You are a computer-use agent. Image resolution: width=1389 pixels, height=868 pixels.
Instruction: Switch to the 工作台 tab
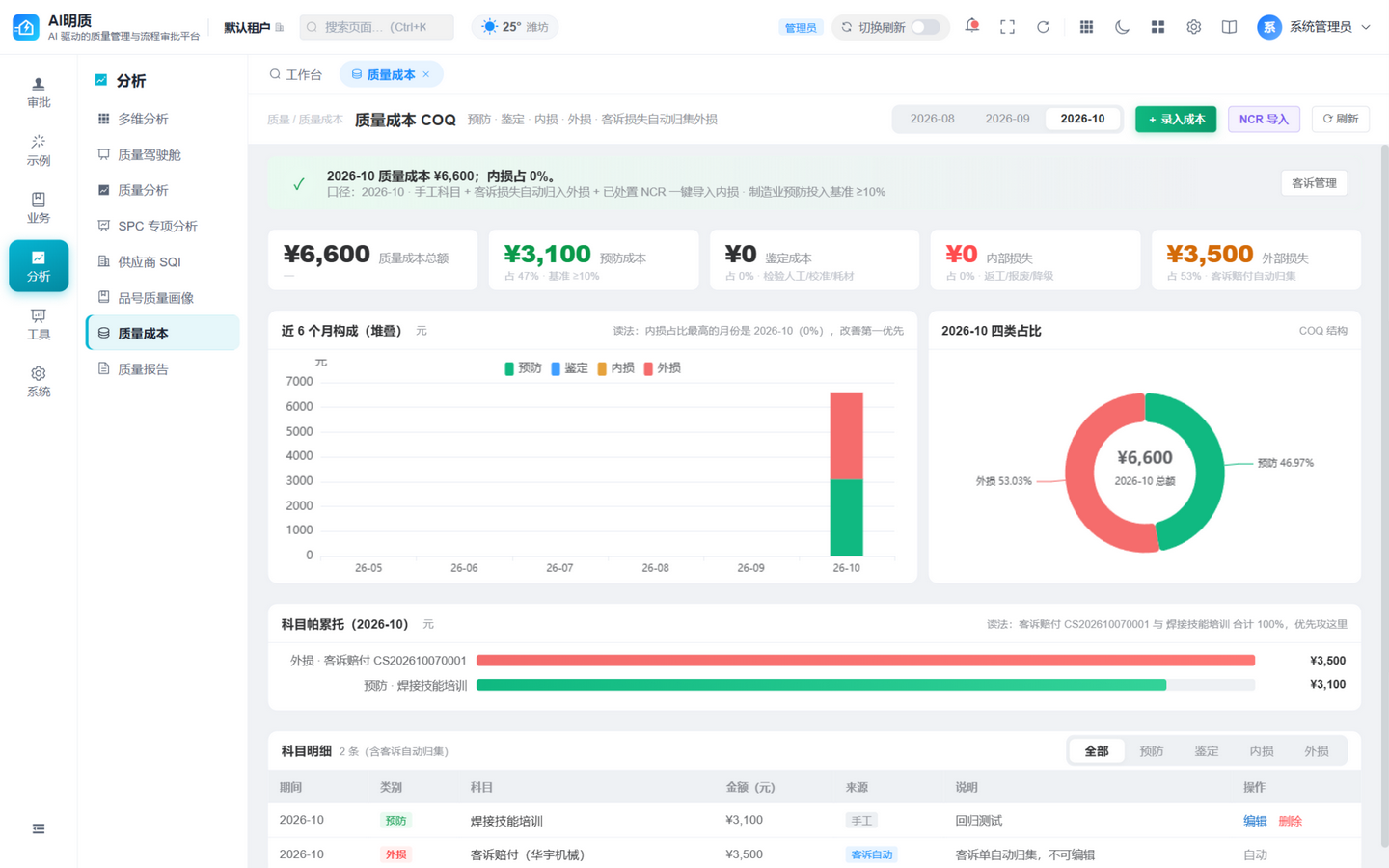(295, 74)
